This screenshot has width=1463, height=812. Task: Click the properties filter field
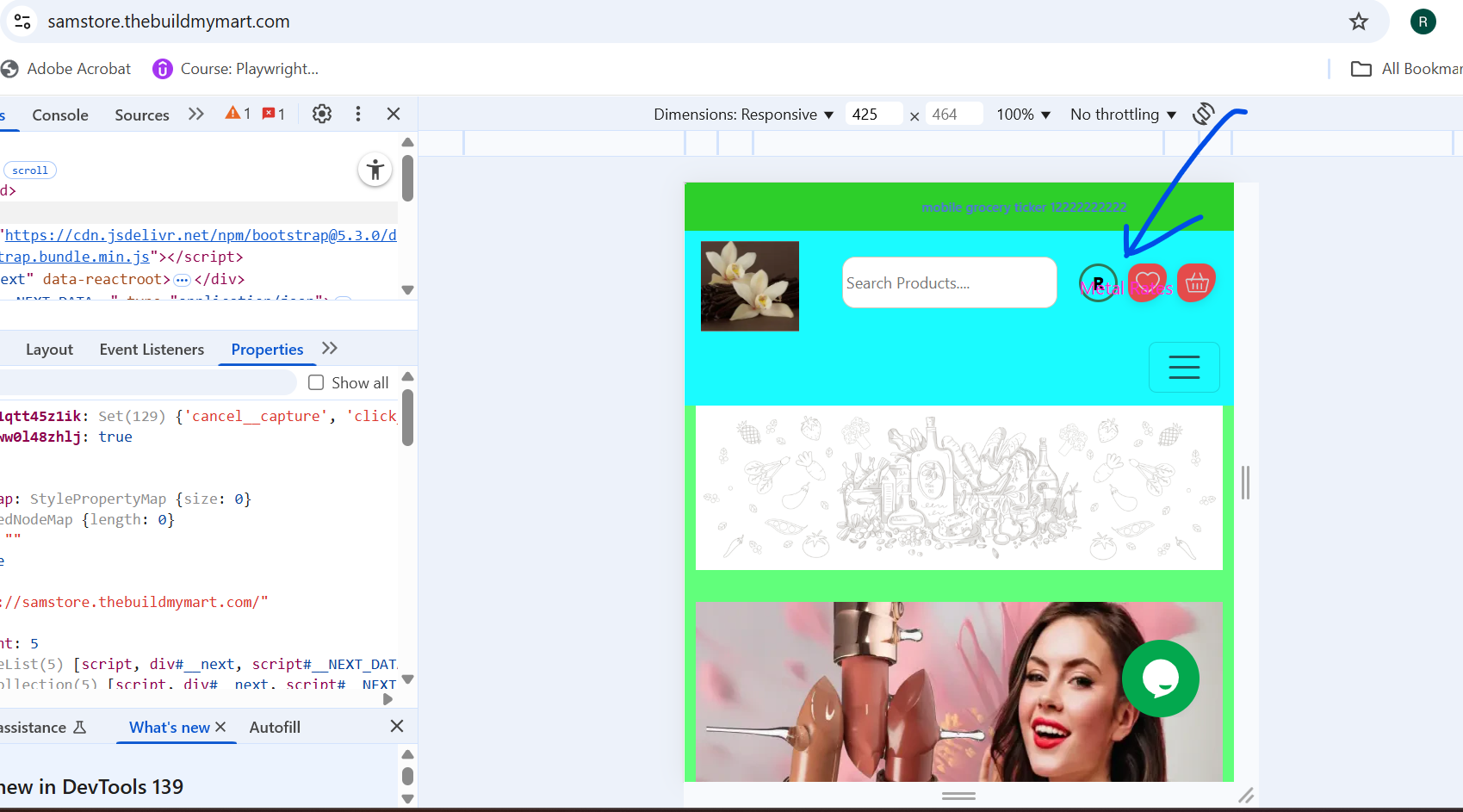(x=148, y=382)
